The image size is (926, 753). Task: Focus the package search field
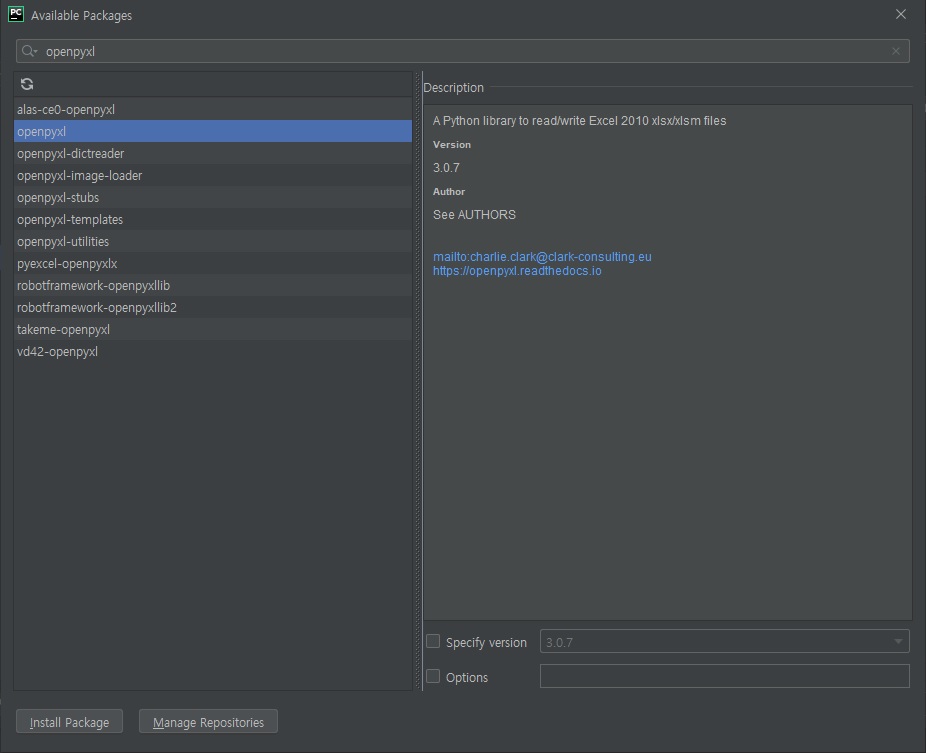pyautogui.click(x=463, y=51)
